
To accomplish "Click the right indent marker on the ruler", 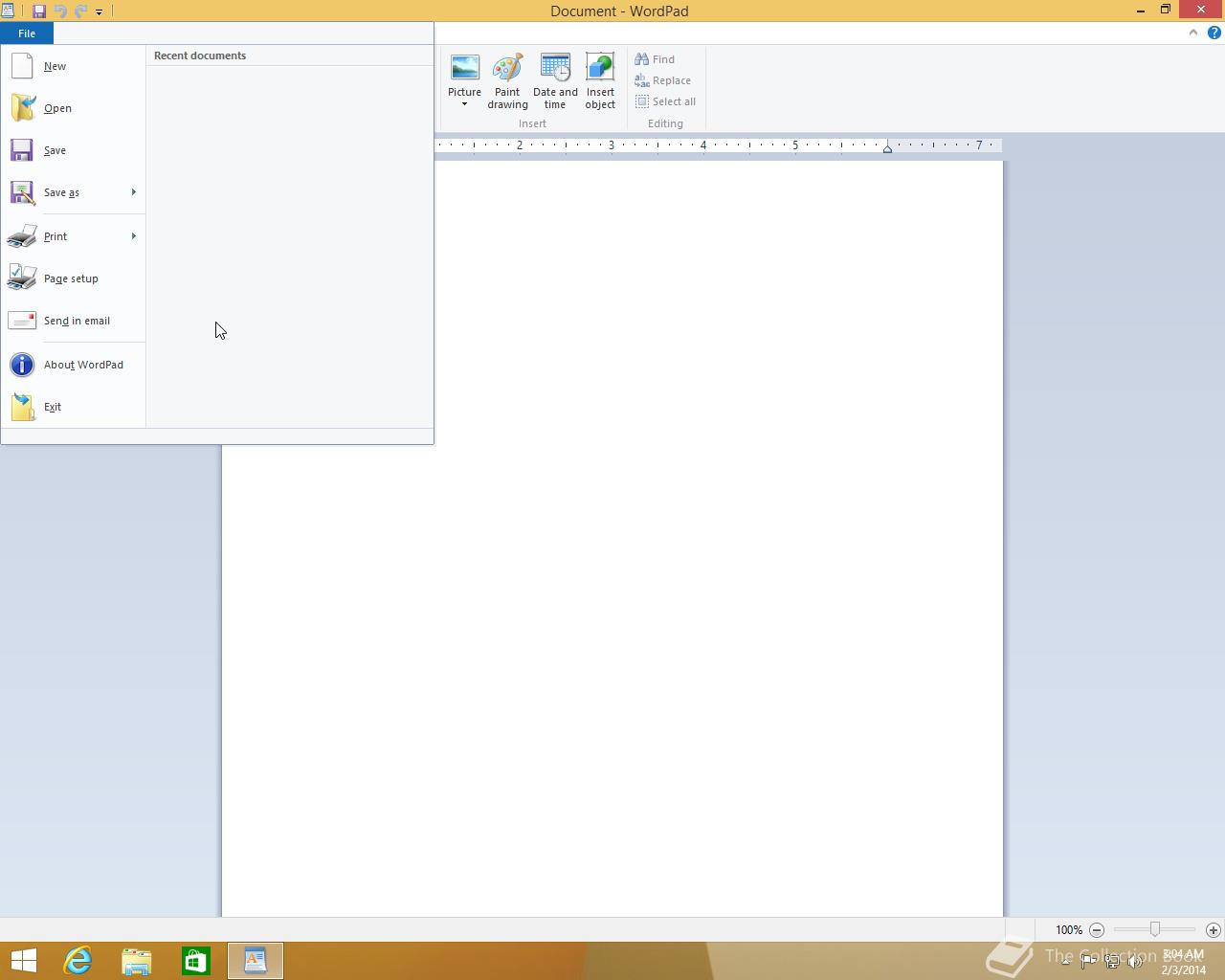I will tap(887, 148).
